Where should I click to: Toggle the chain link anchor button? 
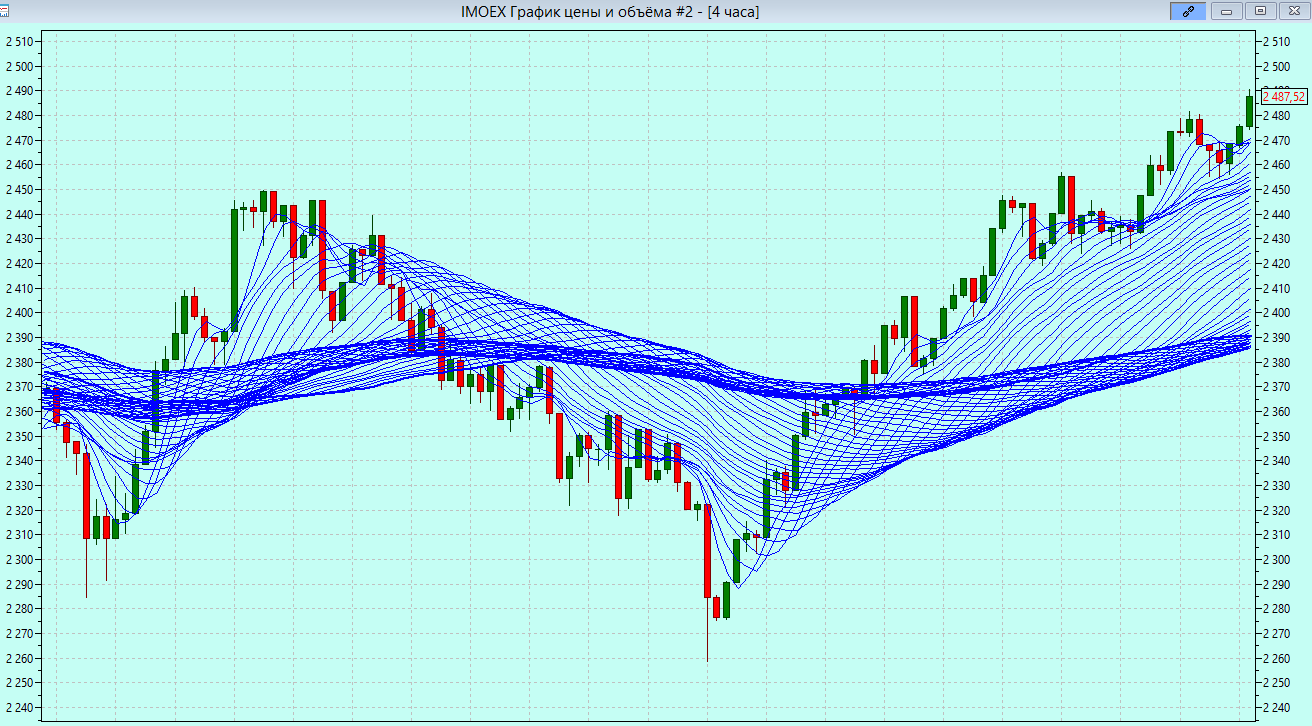coord(1187,11)
